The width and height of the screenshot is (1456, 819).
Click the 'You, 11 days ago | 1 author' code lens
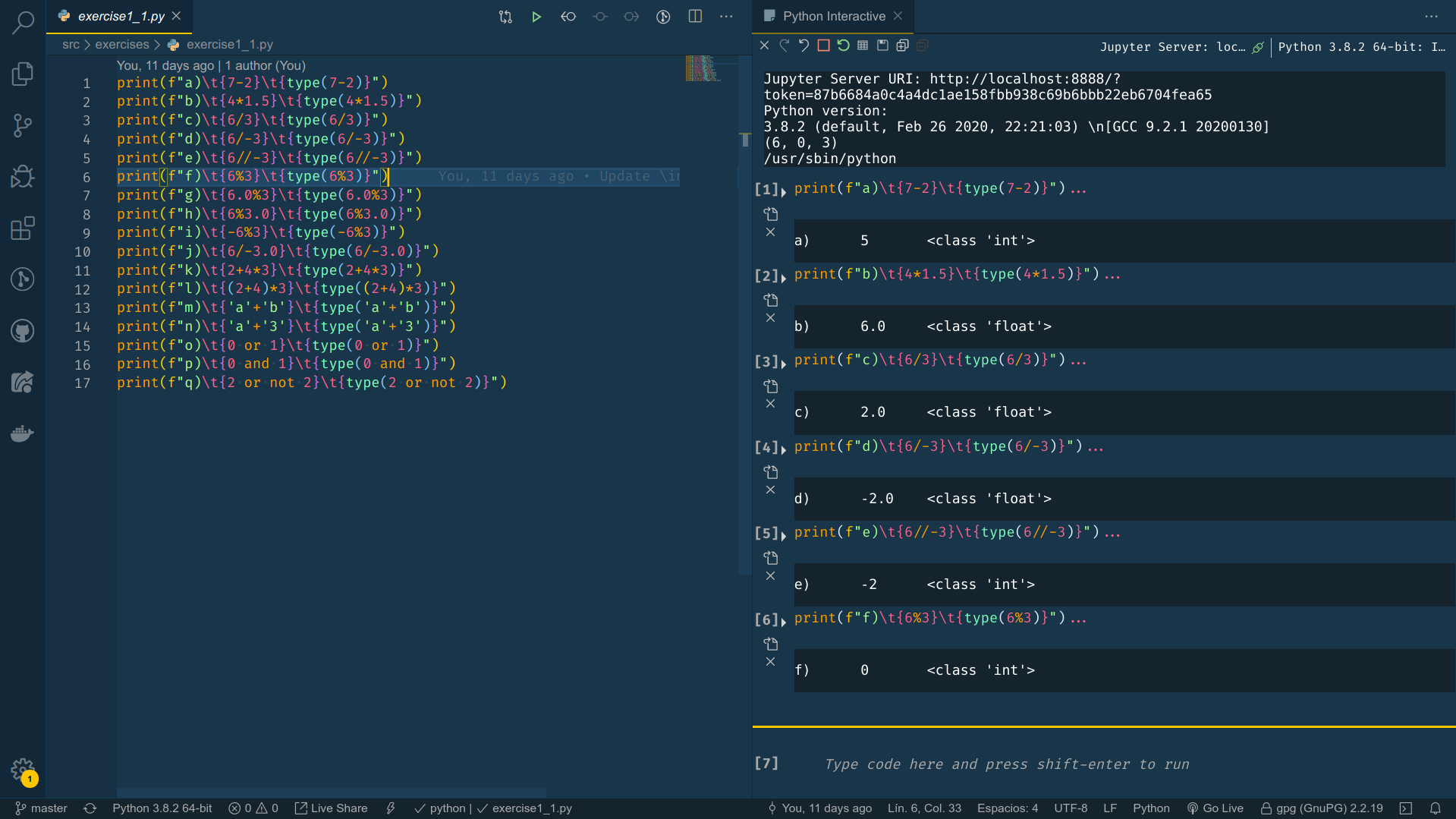211,66
